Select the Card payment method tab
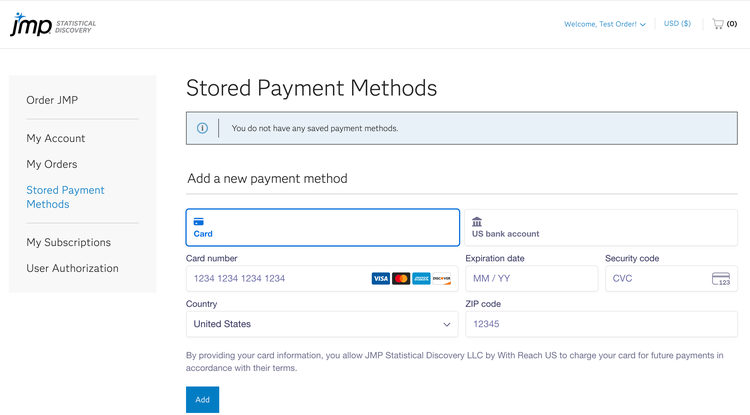Image resolution: width=750 pixels, height=415 pixels. click(323, 228)
